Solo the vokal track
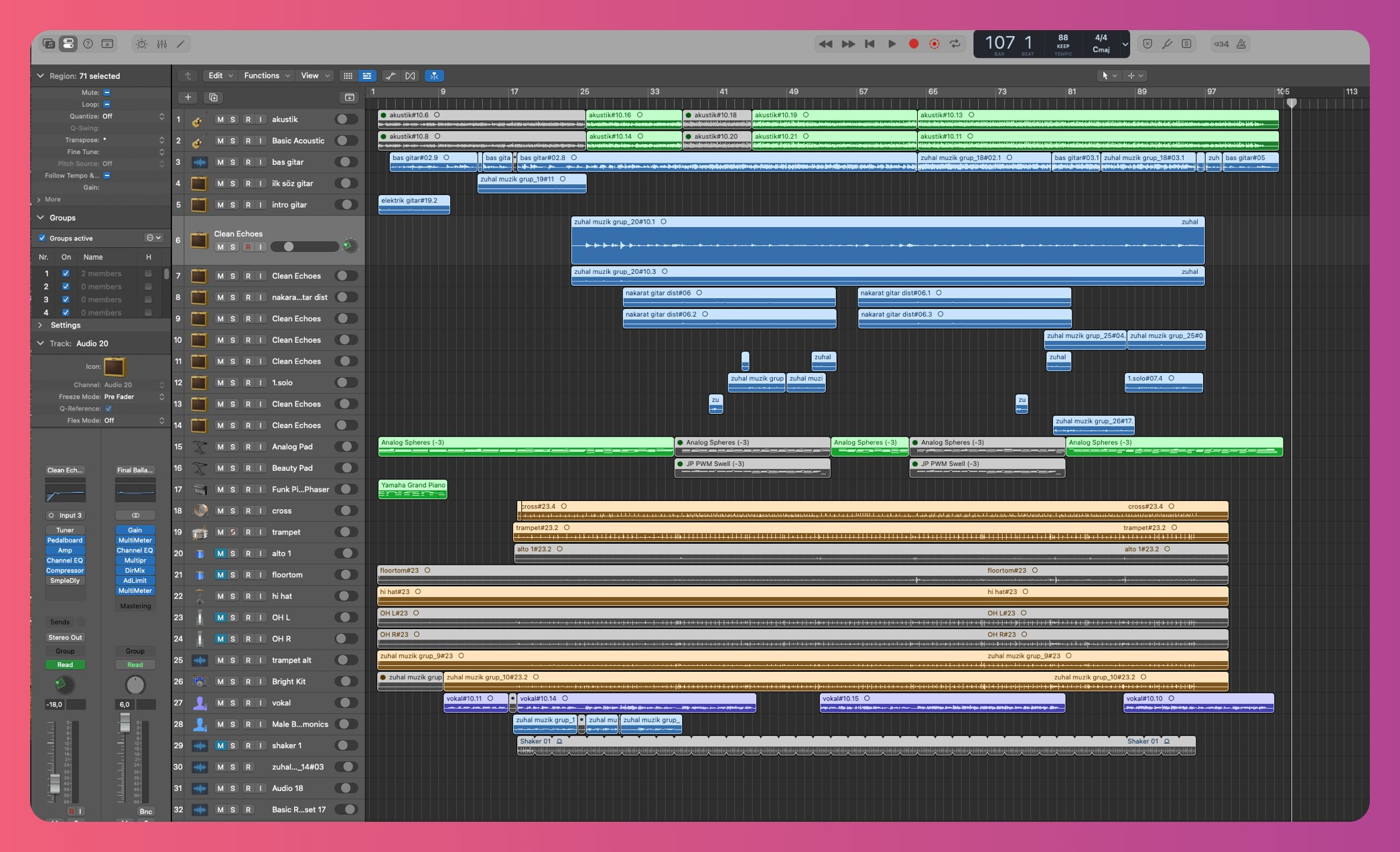The image size is (1400, 852). coord(232,703)
